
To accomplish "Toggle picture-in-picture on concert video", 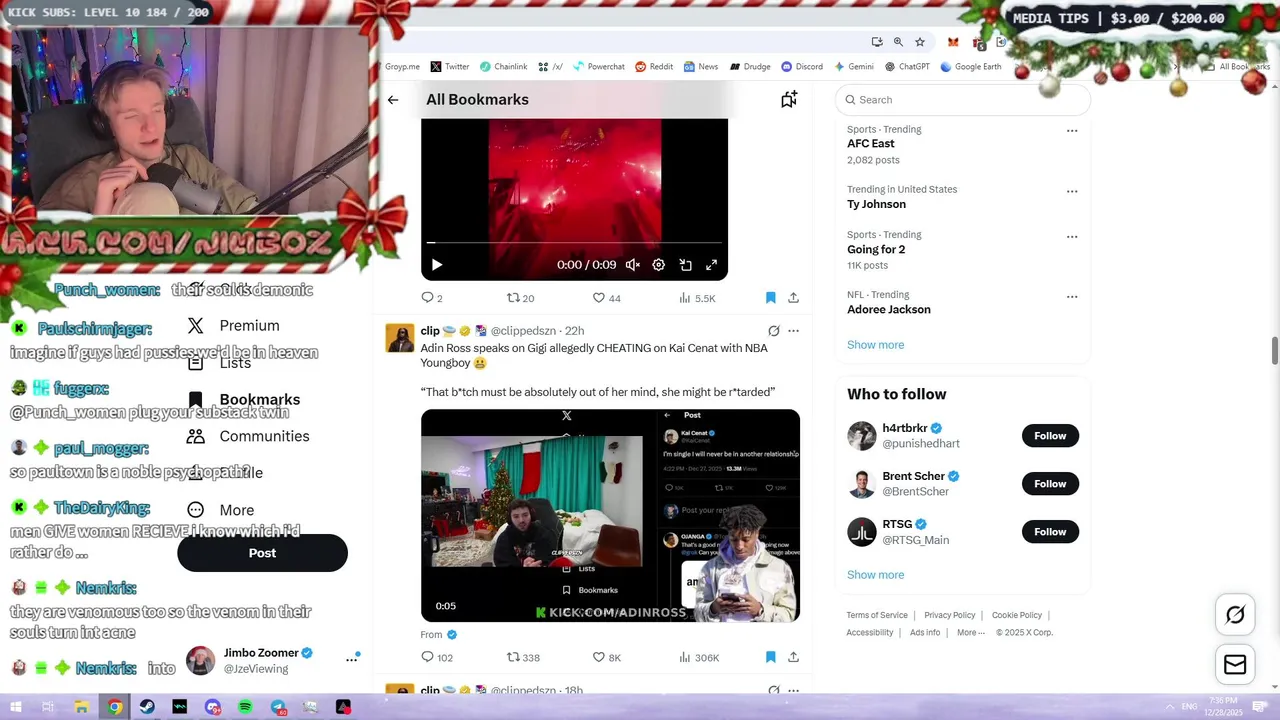I will click(685, 265).
